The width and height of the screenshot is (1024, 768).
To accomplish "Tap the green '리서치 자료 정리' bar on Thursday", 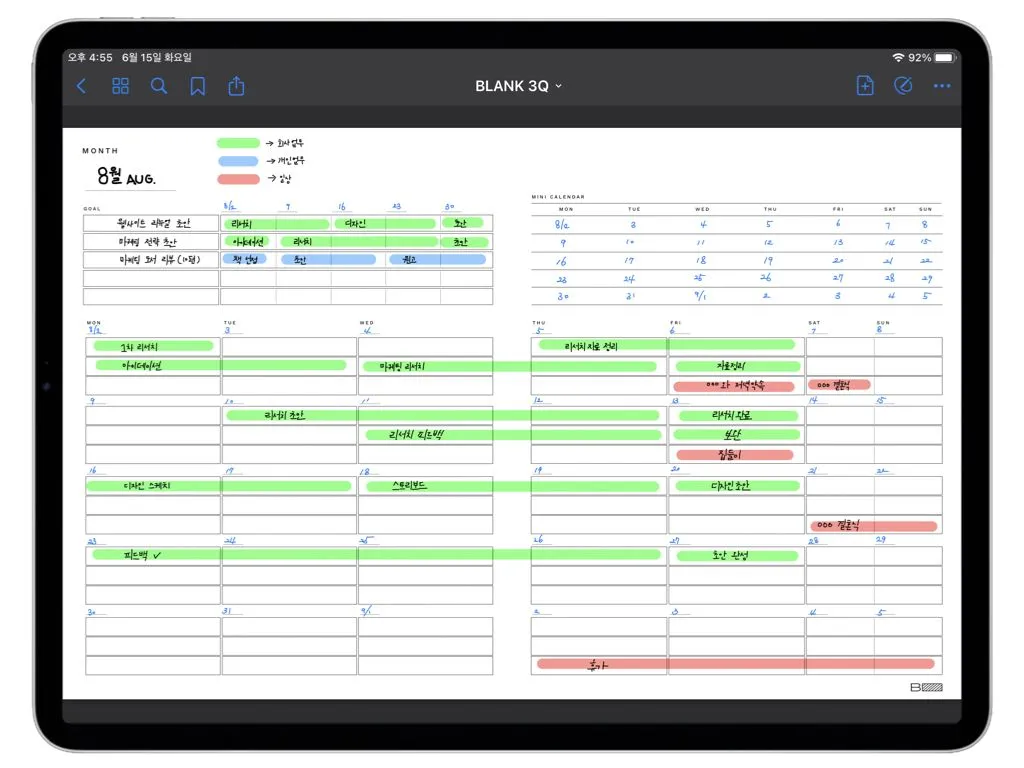I will click(665, 345).
